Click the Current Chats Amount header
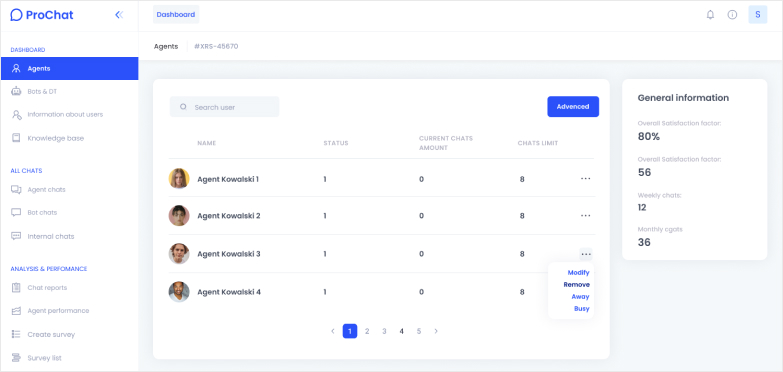This screenshot has height=372, width=783. click(445, 143)
